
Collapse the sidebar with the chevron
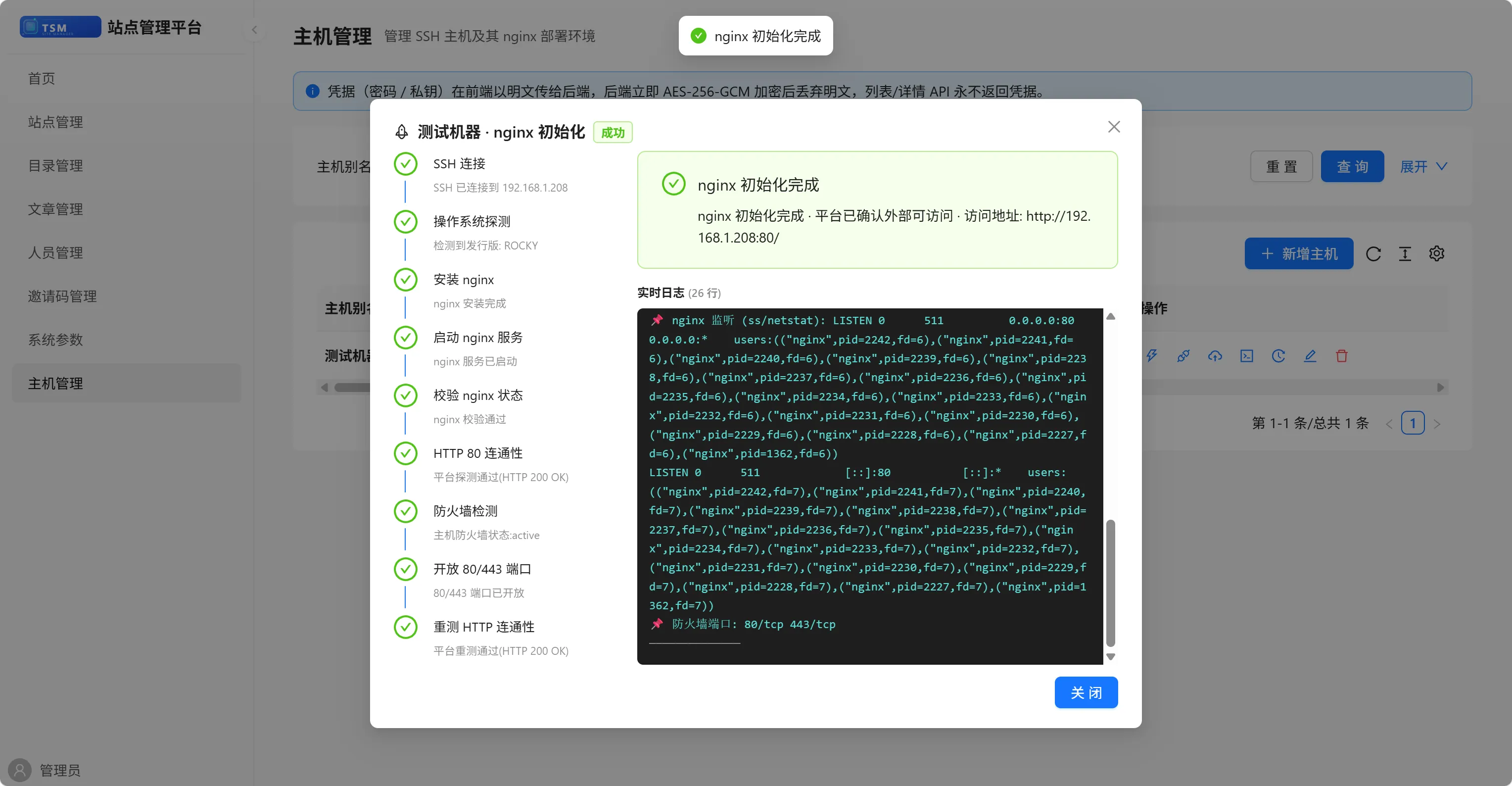coord(254,30)
